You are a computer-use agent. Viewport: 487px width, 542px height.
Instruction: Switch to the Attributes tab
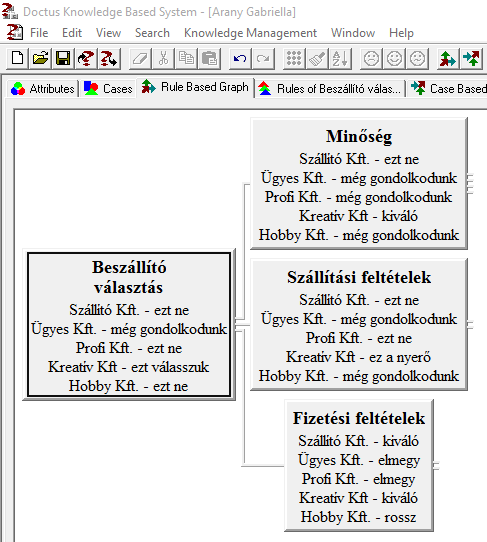[43, 89]
